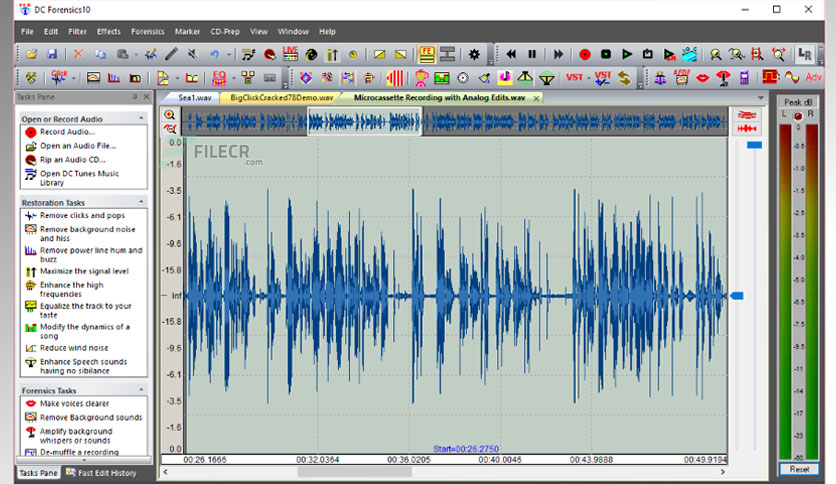This screenshot has width=836, height=484.
Task: Click the music notes DC Tunes icon
Action: (x=248, y=54)
